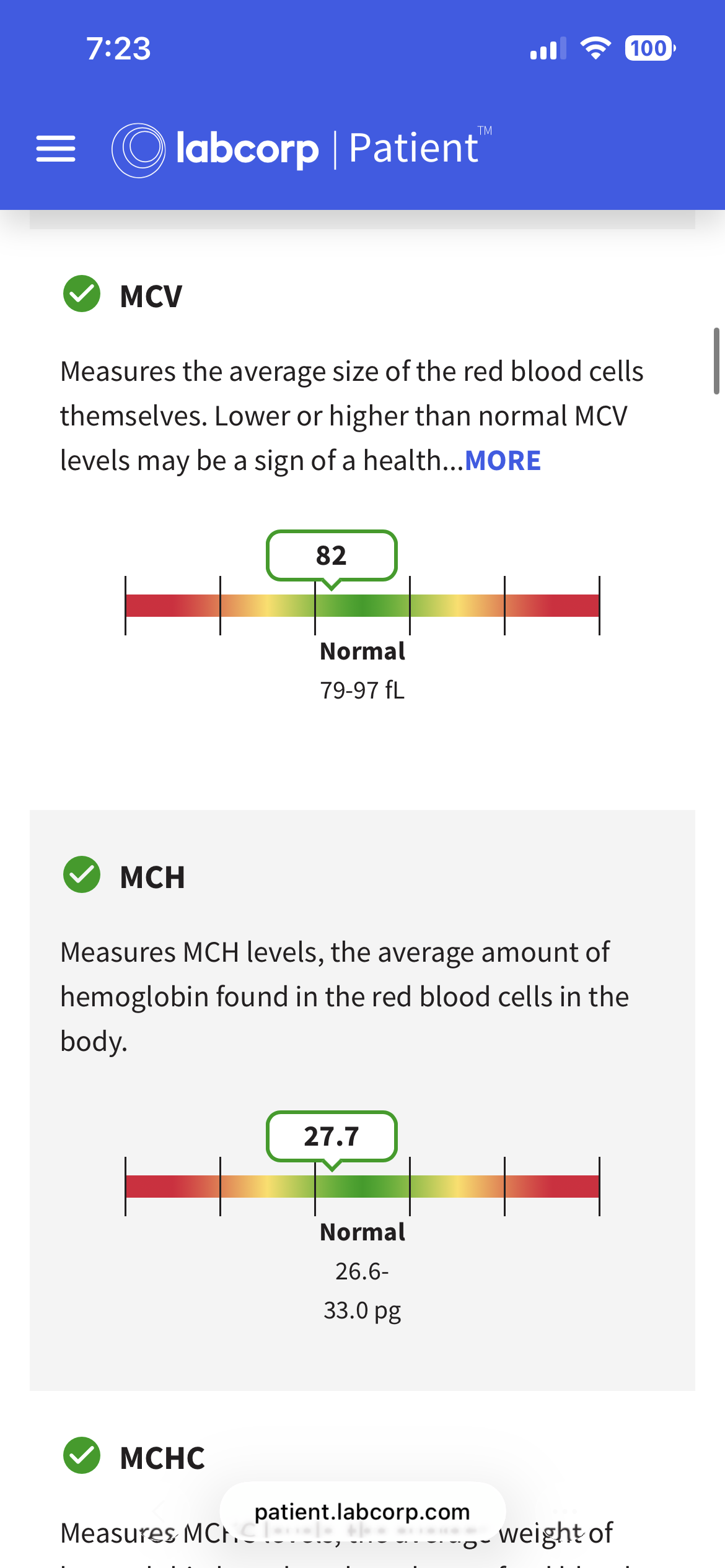
Task: Tap the Wi-Fi status icon
Action: [595, 48]
